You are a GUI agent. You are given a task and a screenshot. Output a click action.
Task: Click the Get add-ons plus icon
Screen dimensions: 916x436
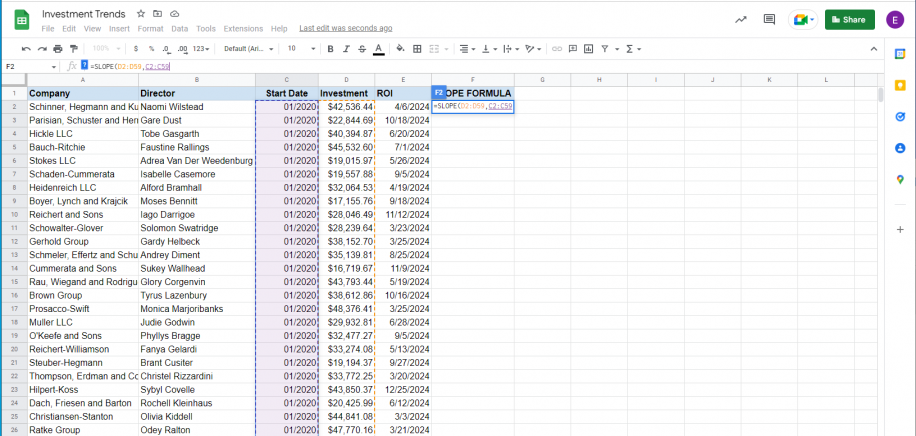click(x=900, y=230)
